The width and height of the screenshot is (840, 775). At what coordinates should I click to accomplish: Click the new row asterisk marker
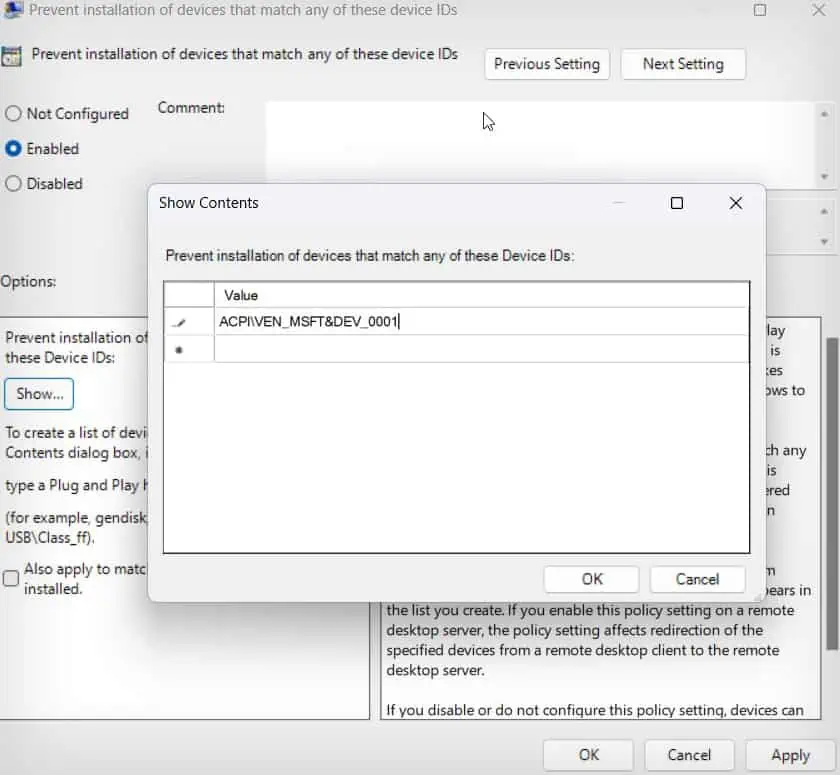click(179, 350)
